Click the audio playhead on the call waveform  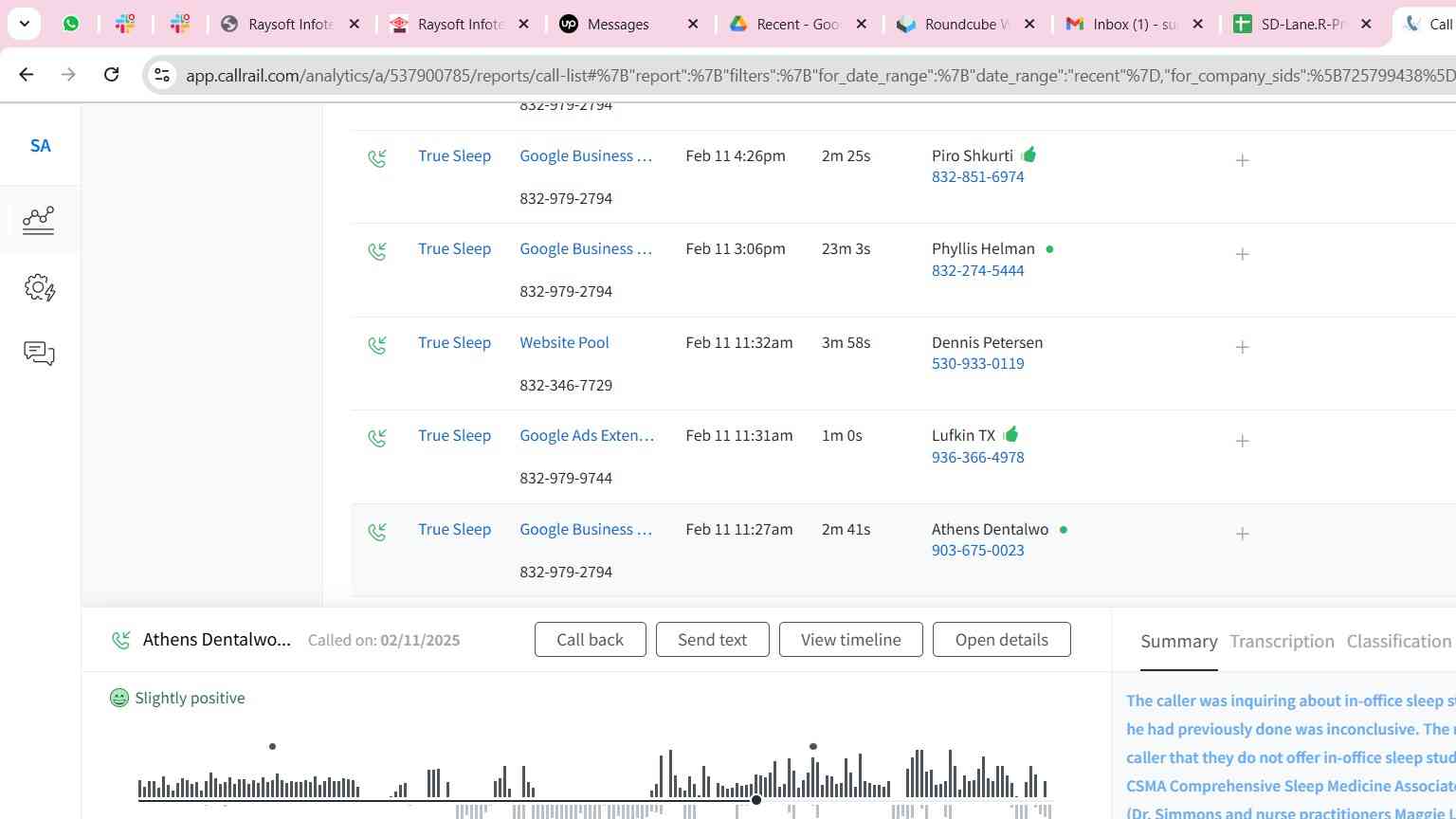[756, 800]
